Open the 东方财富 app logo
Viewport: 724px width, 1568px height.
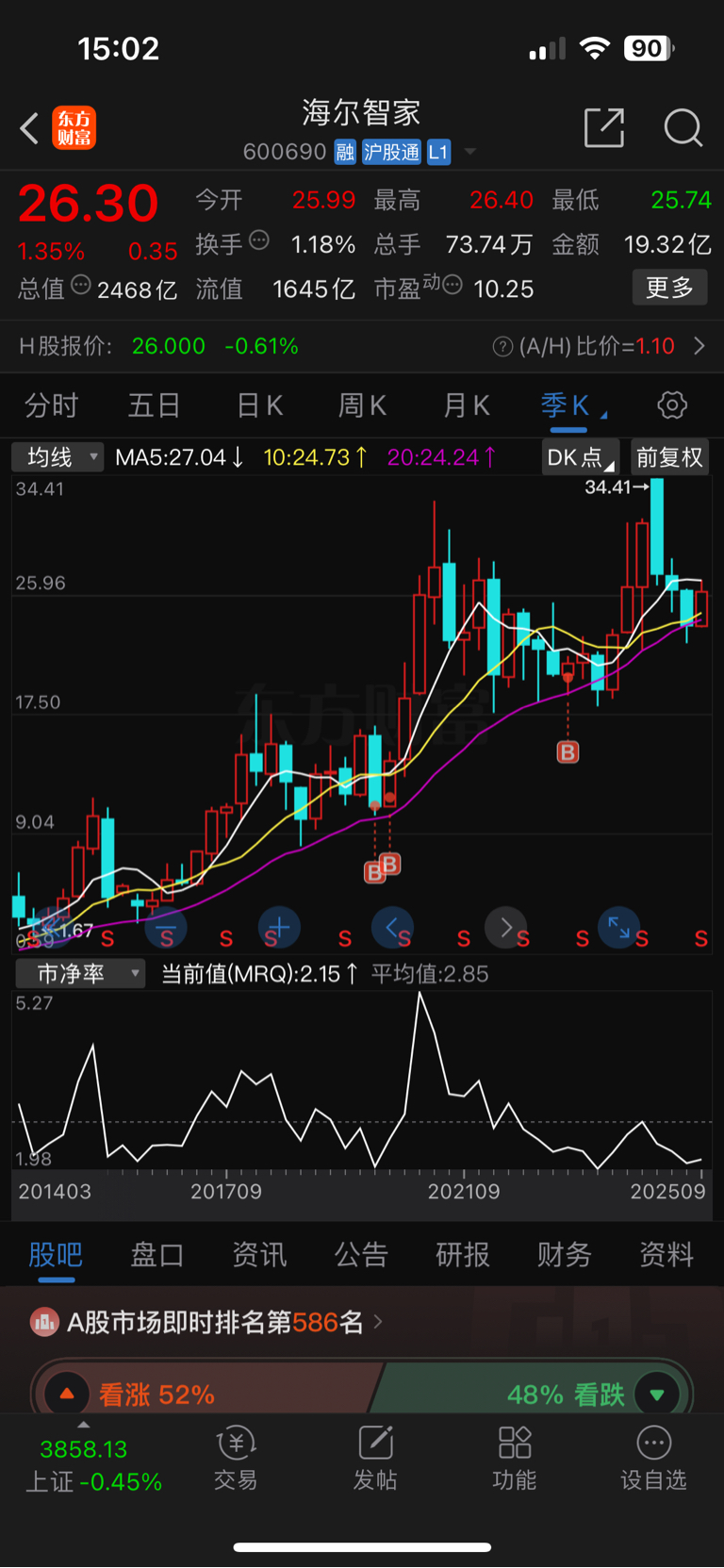[74, 128]
